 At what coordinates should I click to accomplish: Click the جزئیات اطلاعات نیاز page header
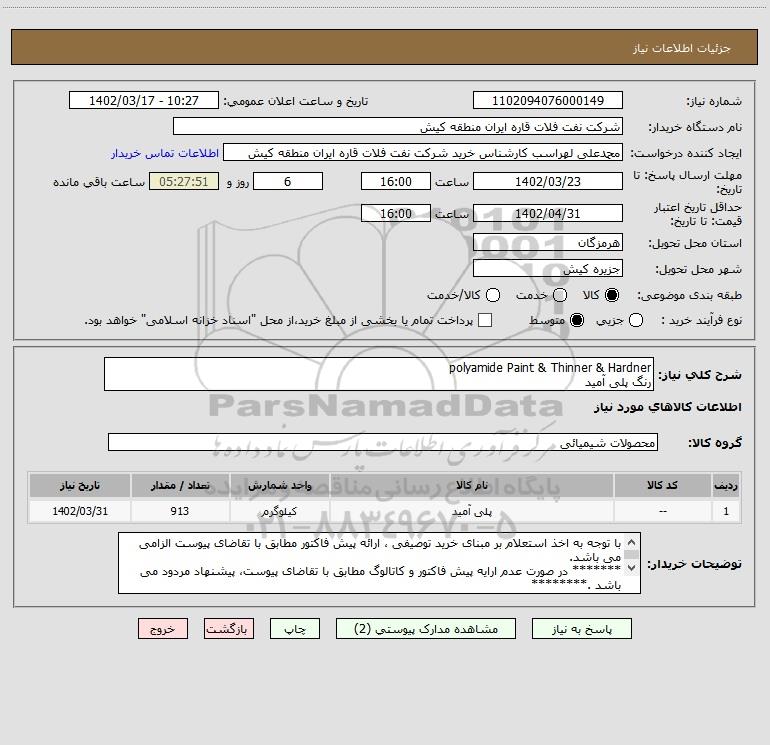click(x=385, y=48)
